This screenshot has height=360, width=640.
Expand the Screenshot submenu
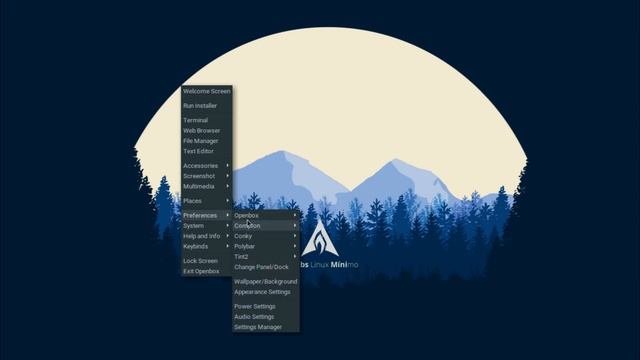click(207, 176)
